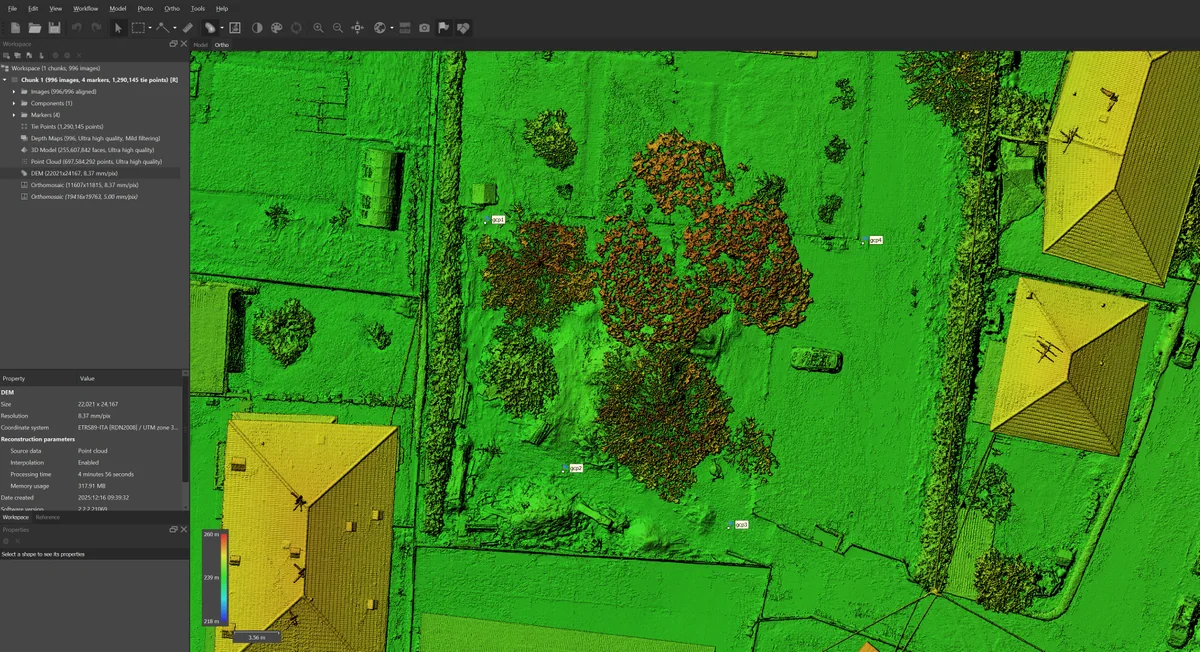Screen dimensions: 1200x652
Task: Click the circular update refresh icon
Action: [x=296, y=28]
